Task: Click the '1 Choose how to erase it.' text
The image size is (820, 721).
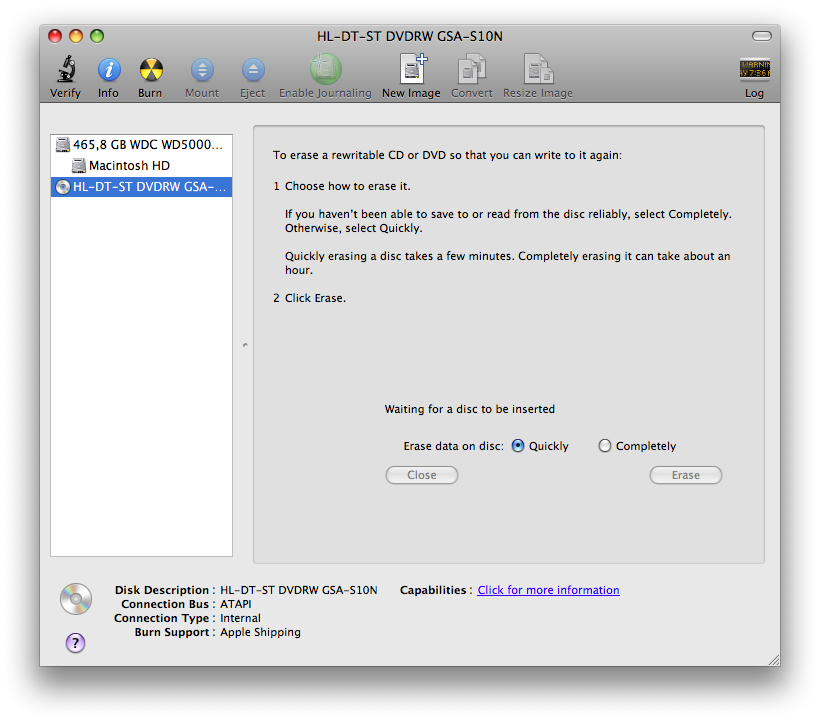Action: (341, 186)
